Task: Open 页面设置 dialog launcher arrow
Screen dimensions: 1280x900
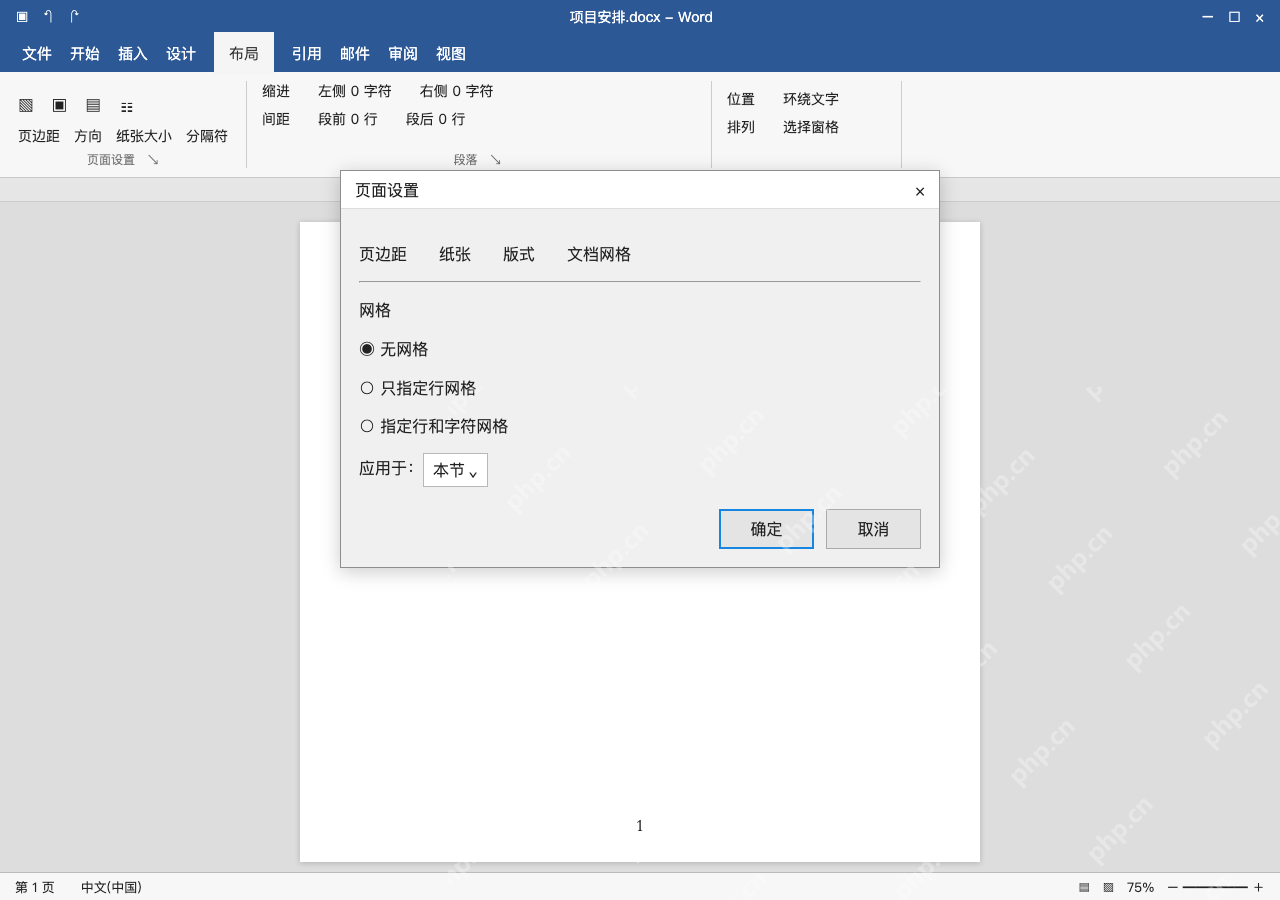Action: pos(153,159)
